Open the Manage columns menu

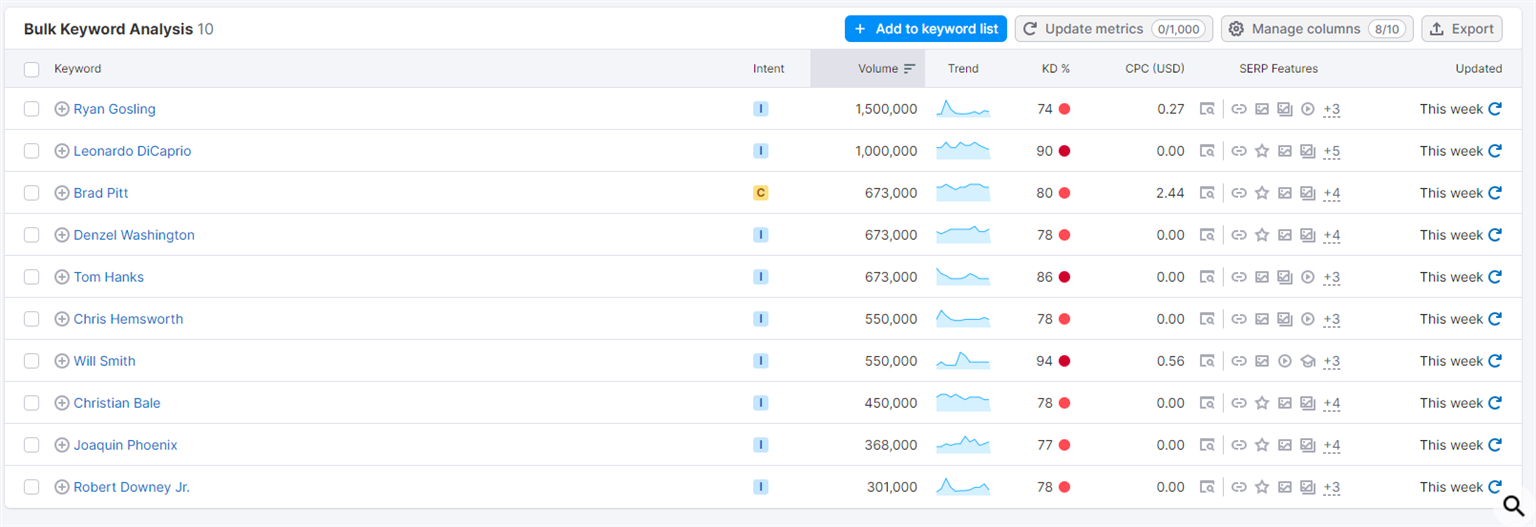1317,29
